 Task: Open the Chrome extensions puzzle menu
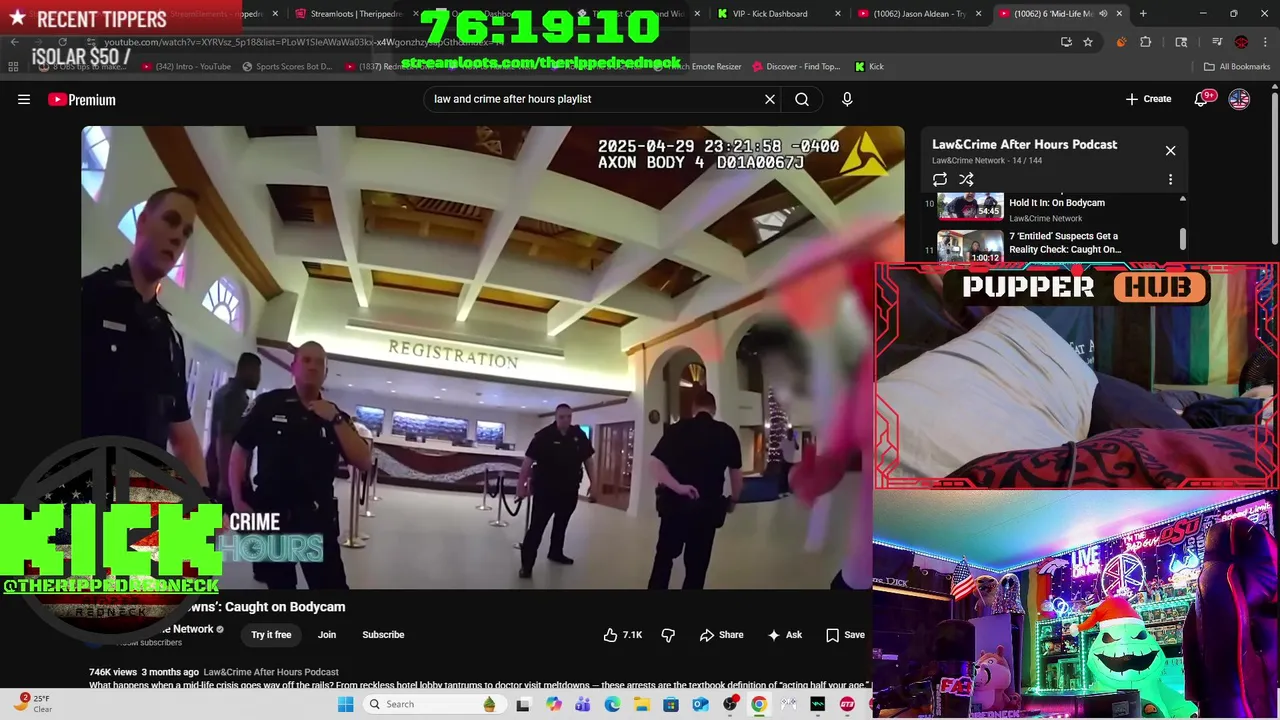1146,42
